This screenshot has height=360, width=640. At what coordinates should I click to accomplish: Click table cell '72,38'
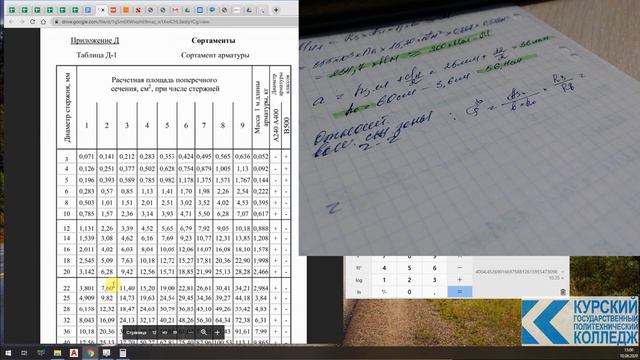point(242,320)
